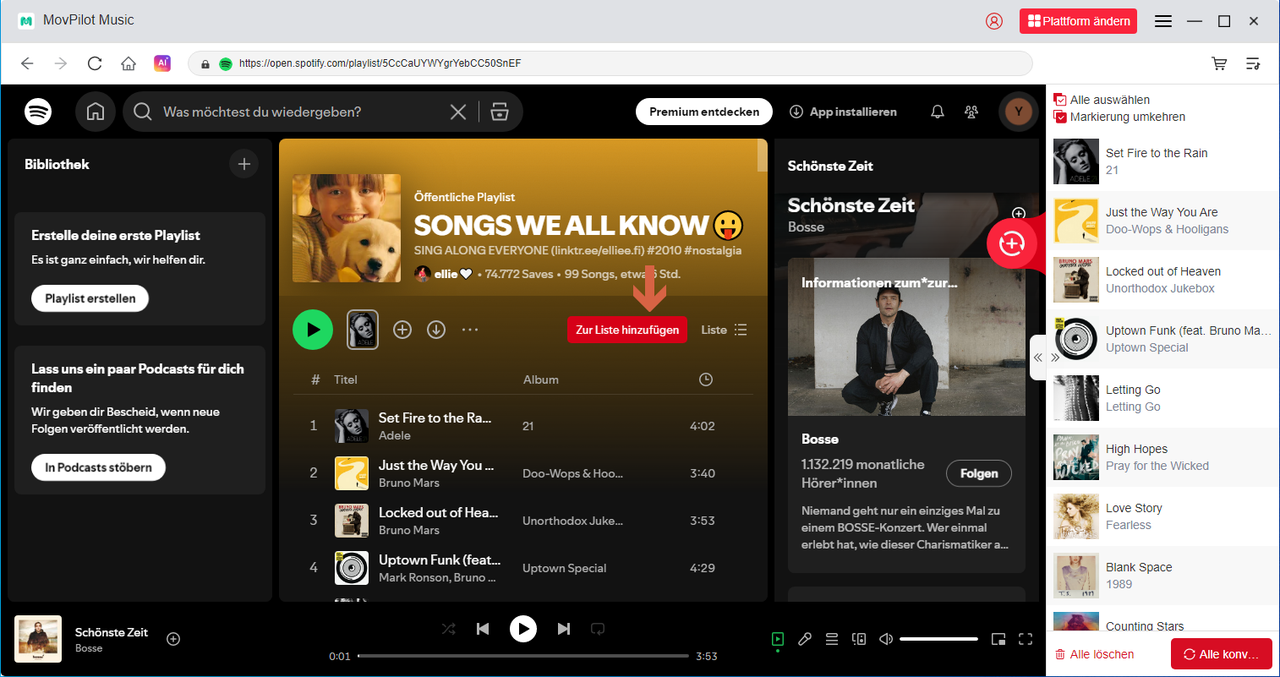
Task: Expand the side panel with right chevrons
Action: (1055, 357)
